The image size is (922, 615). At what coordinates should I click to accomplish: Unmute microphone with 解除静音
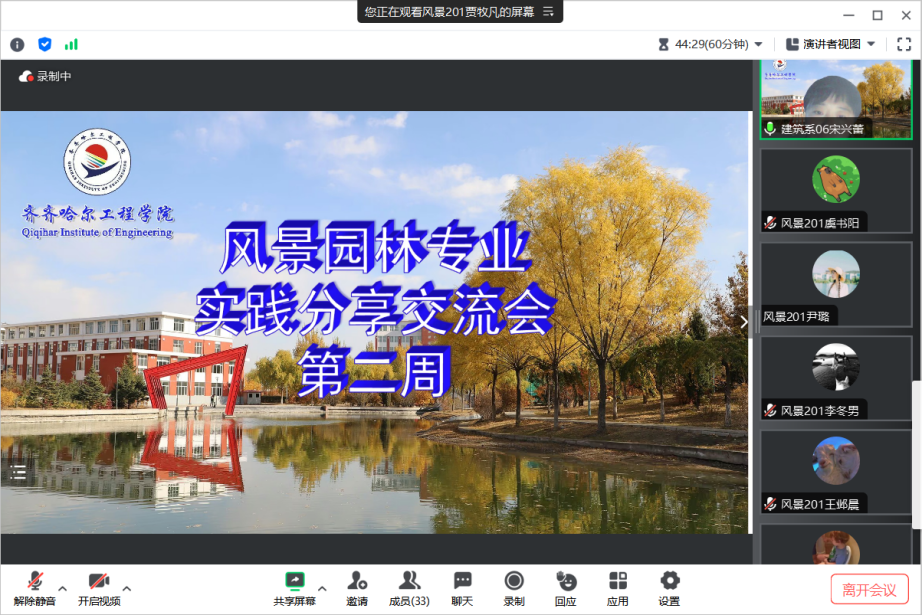point(35,588)
